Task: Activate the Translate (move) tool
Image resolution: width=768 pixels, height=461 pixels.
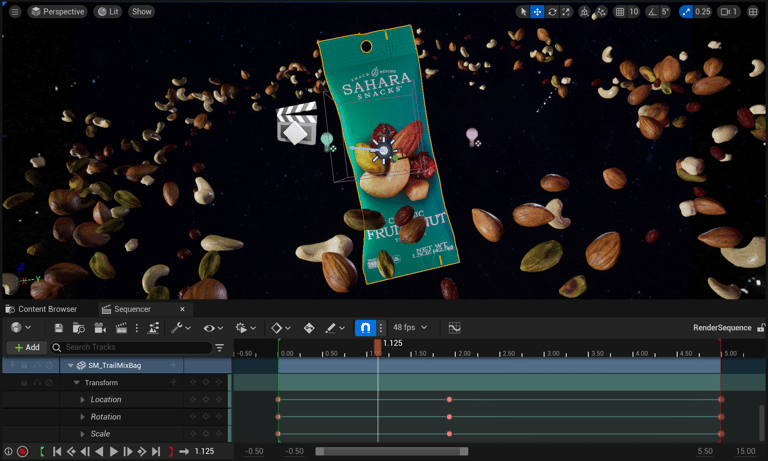Action: pos(537,12)
